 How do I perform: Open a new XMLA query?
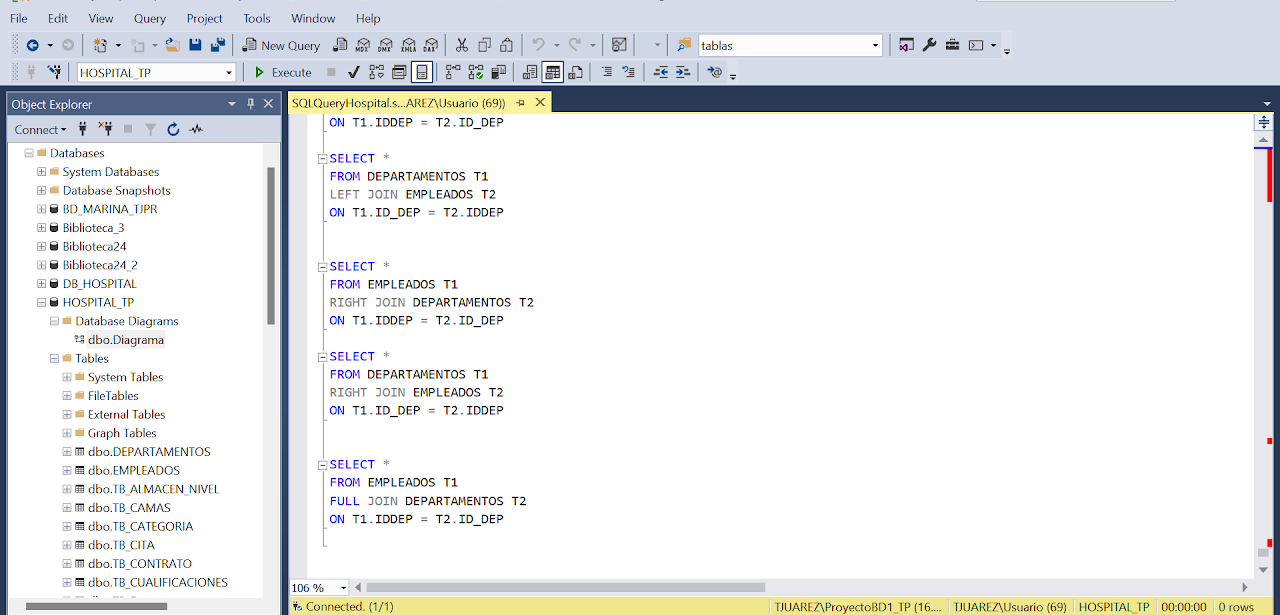coord(408,45)
